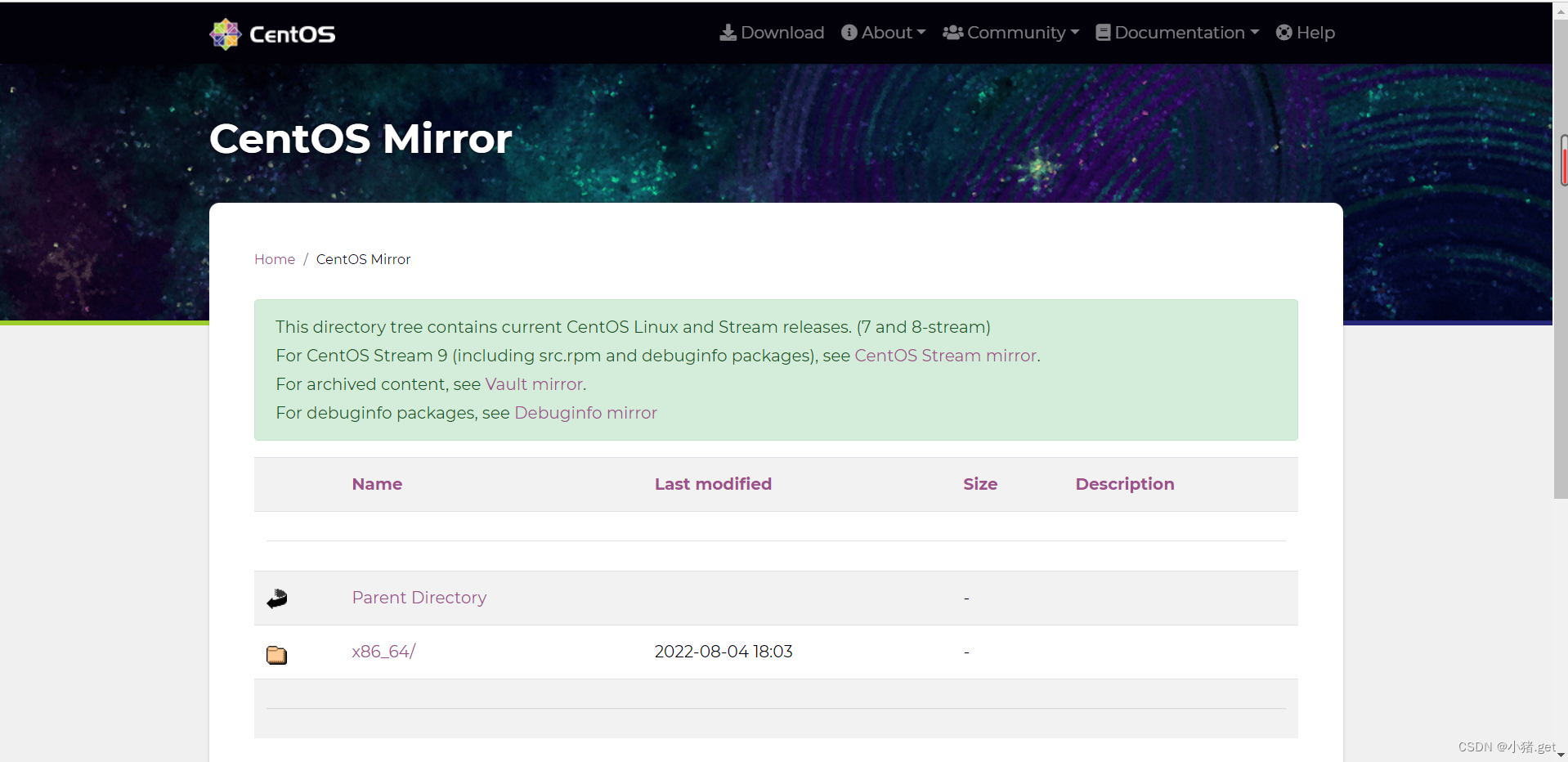Click the x86_64 folder icon
This screenshot has width=1568, height=762.
tap(277, 655)
